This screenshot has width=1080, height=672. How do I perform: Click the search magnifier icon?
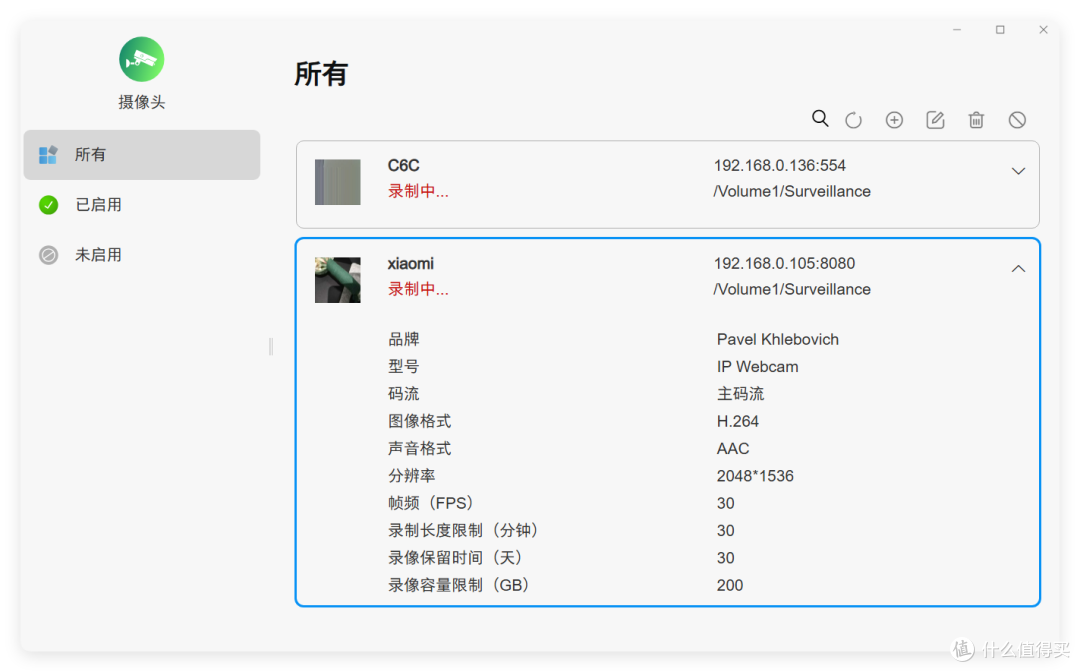pyautogui.click(x=820, y=119)
